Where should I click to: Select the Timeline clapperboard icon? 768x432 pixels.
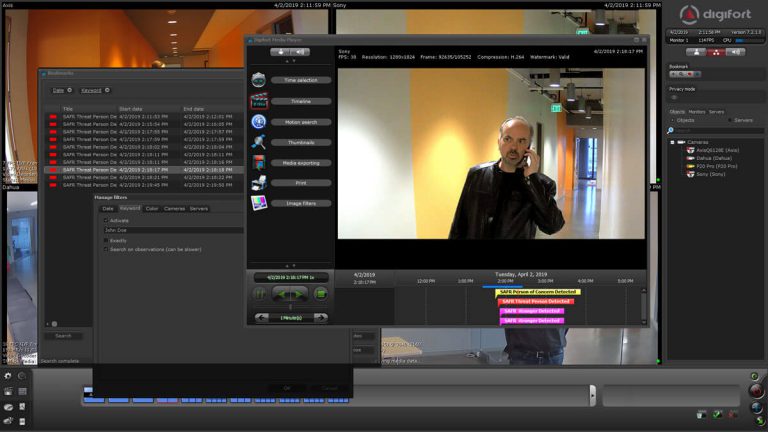click(259, 101)
